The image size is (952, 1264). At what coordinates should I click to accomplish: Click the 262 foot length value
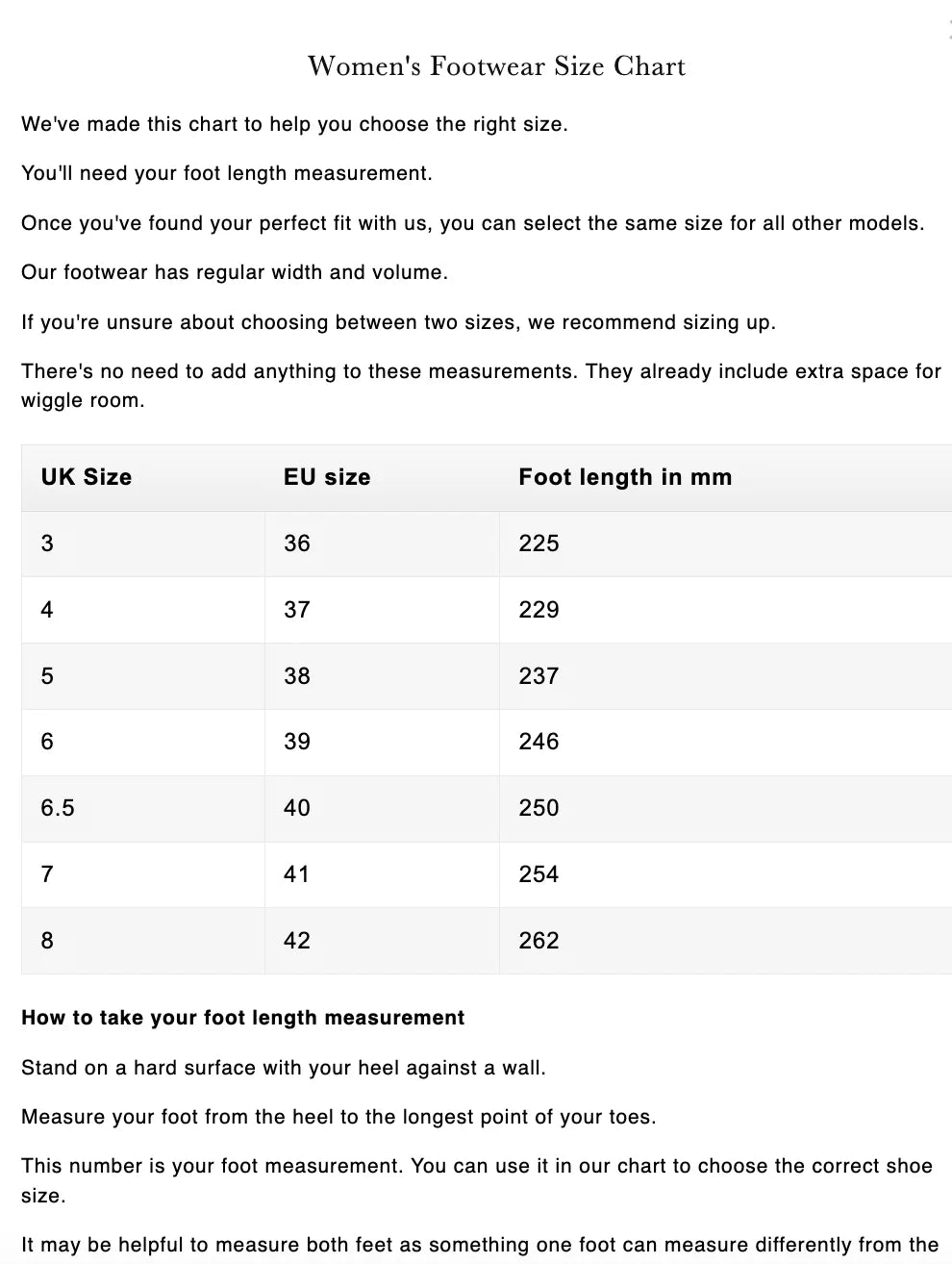coord(539,941)
